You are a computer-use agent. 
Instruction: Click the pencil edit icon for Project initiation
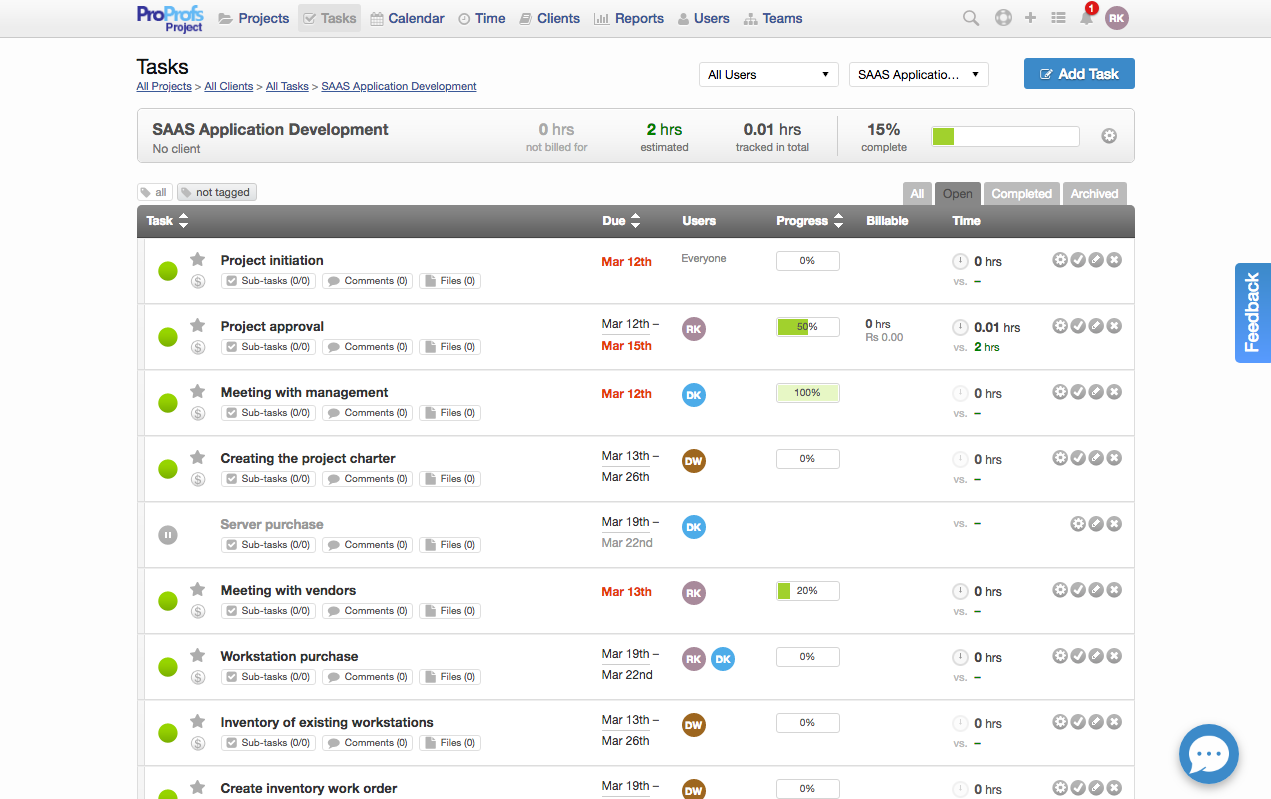coord(1096,260)
